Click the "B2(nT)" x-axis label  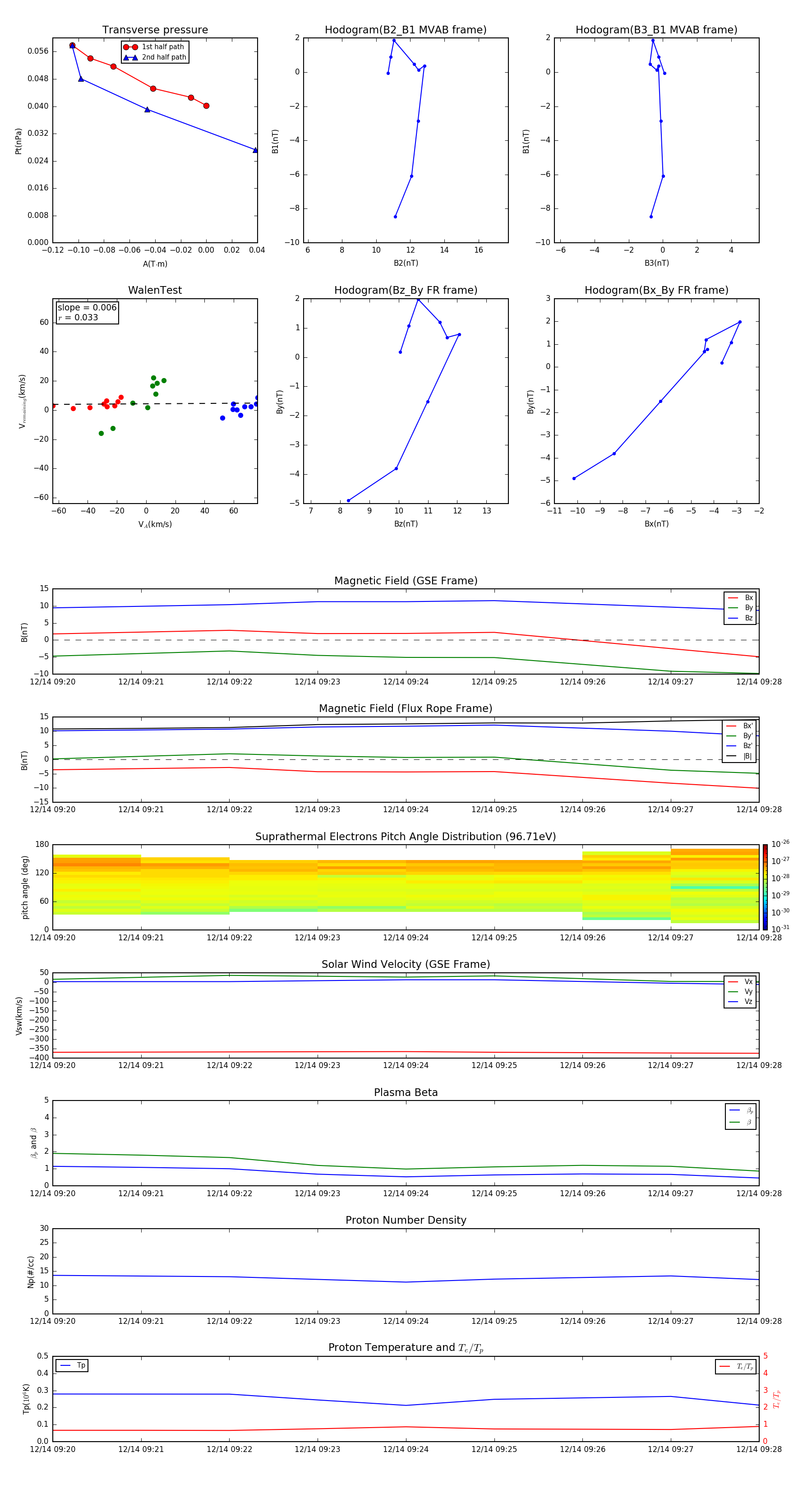[x=406, y=263]
